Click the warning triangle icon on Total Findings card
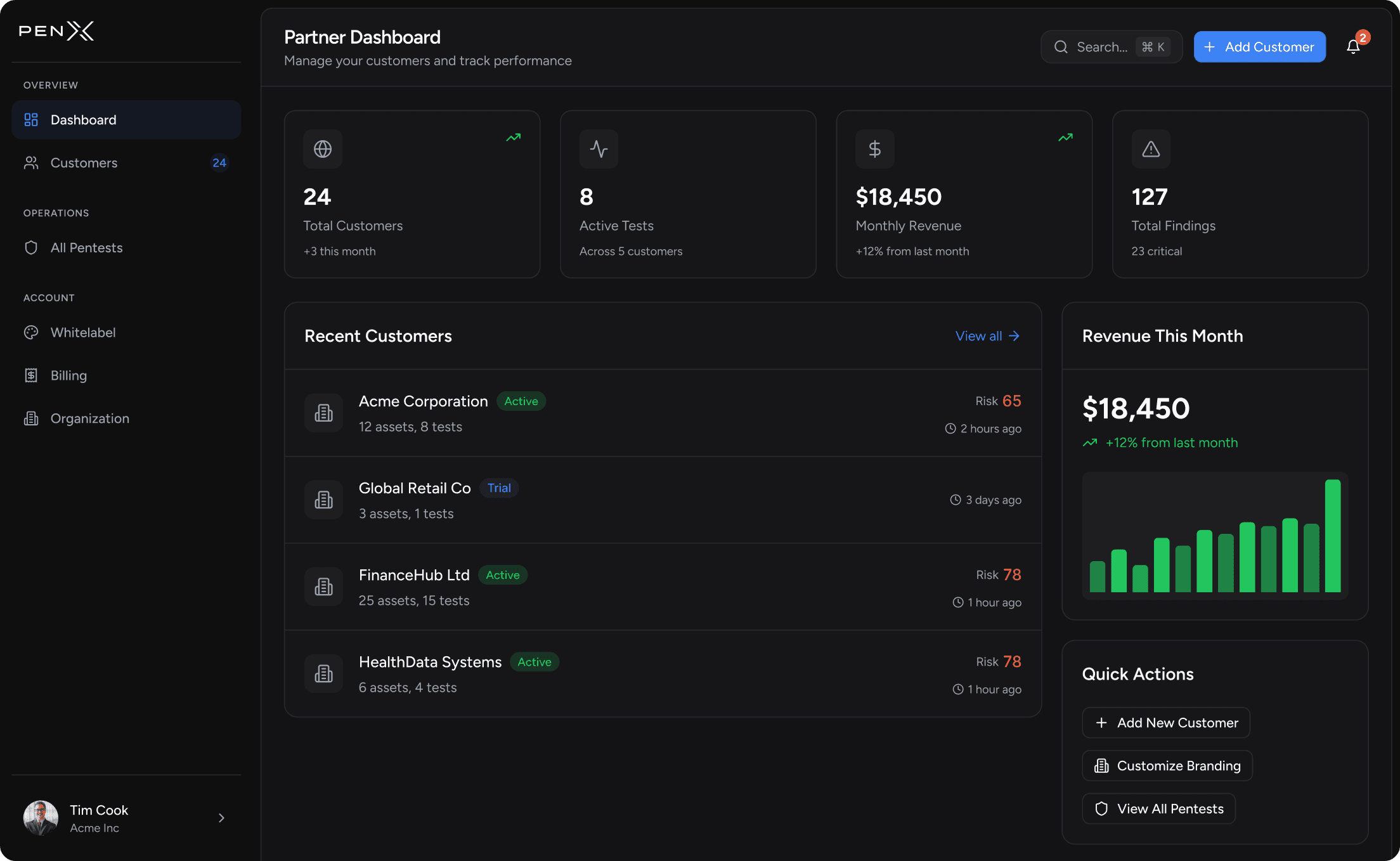The height and width of the screenshot is (861, 1400). coord(1151,149)
